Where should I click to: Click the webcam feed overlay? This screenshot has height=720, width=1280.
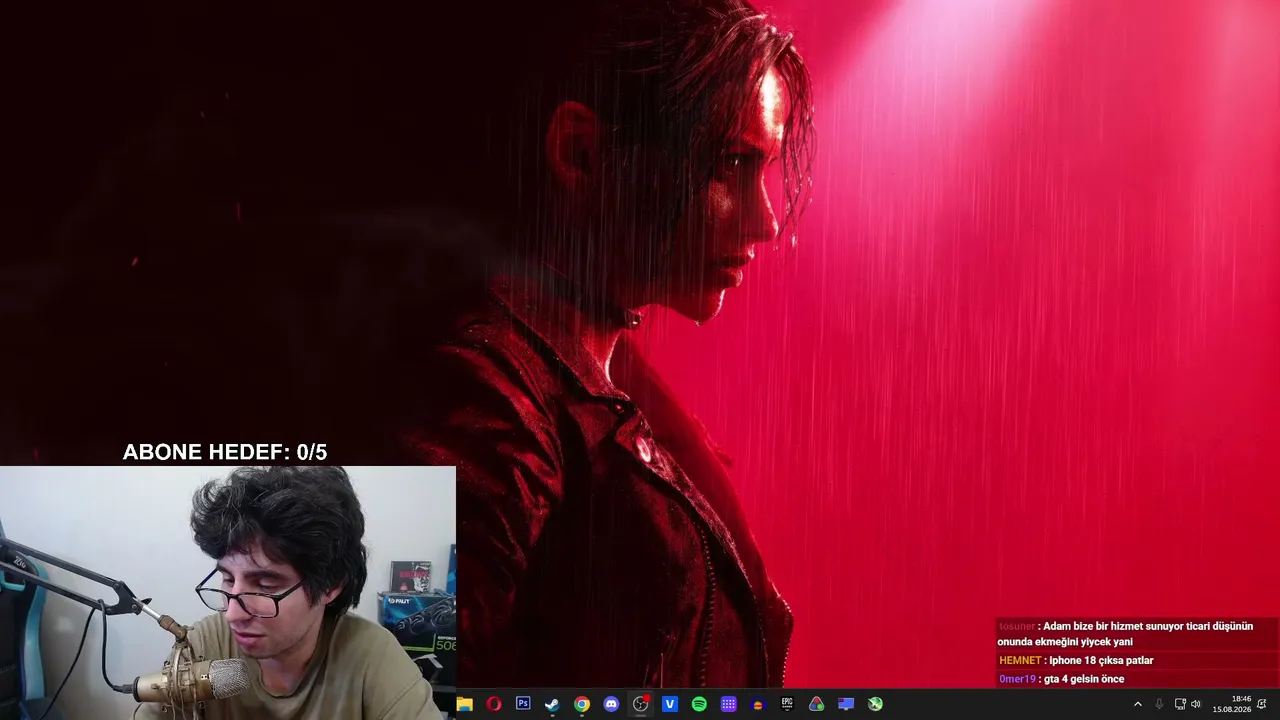point(228,593)
